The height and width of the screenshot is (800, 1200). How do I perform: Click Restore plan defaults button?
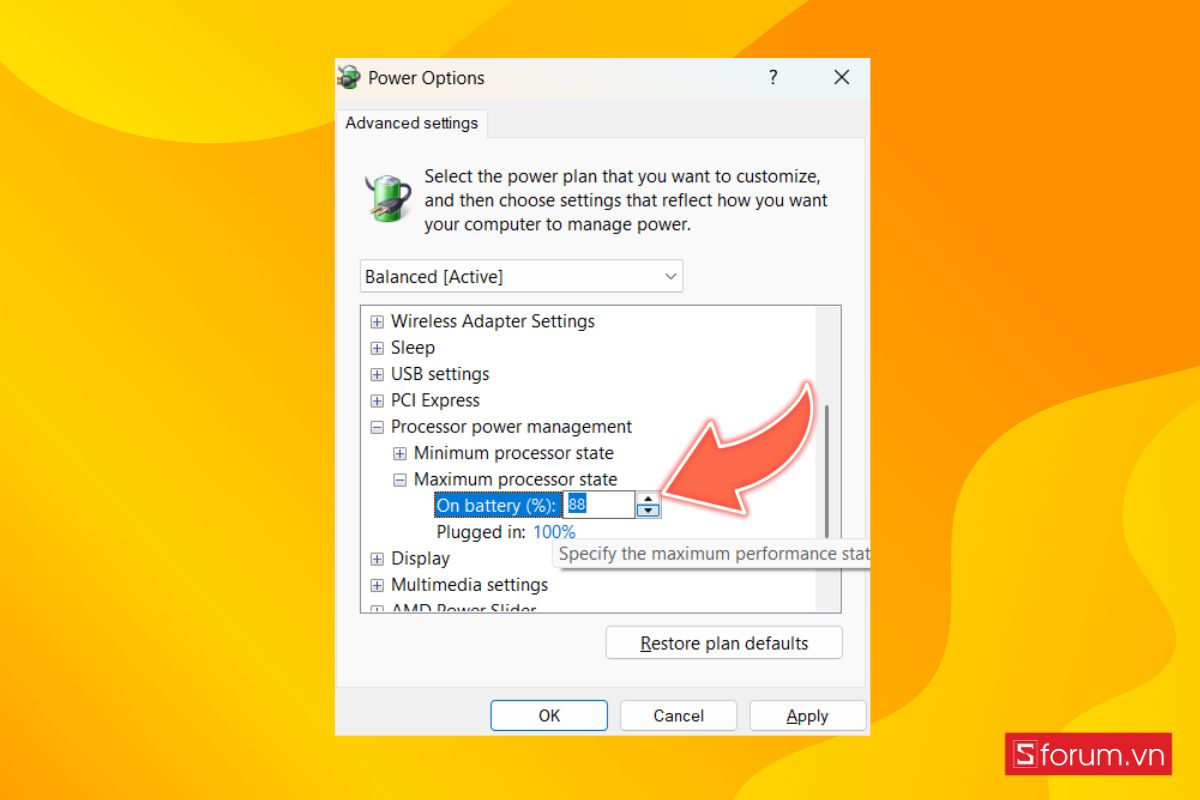724,643
